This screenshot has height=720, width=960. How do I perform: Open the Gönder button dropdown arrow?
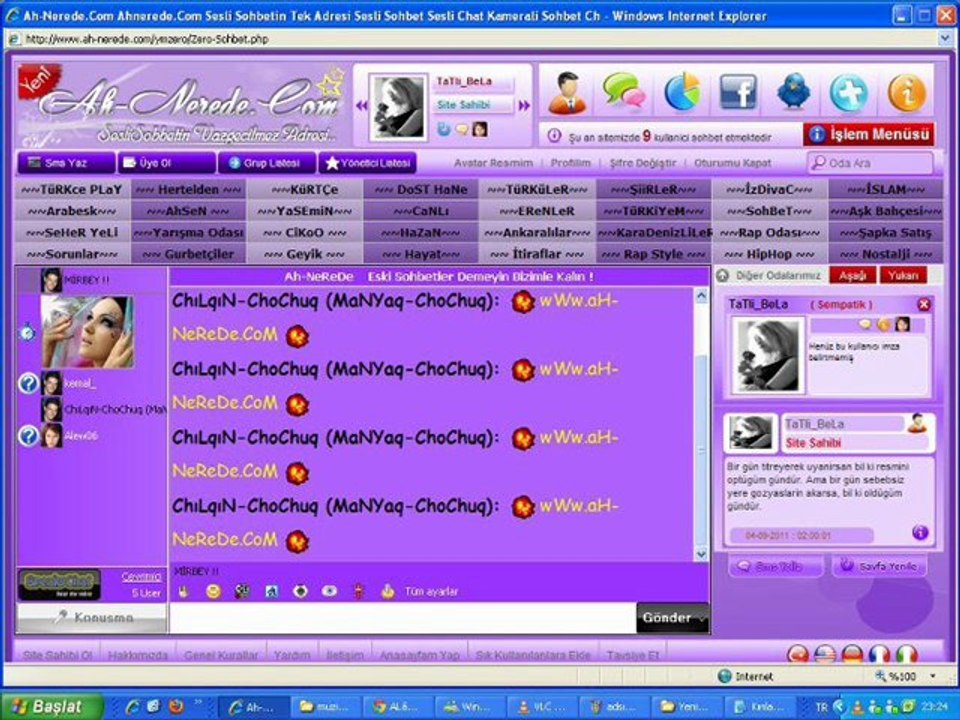click(x=702, y=618)
